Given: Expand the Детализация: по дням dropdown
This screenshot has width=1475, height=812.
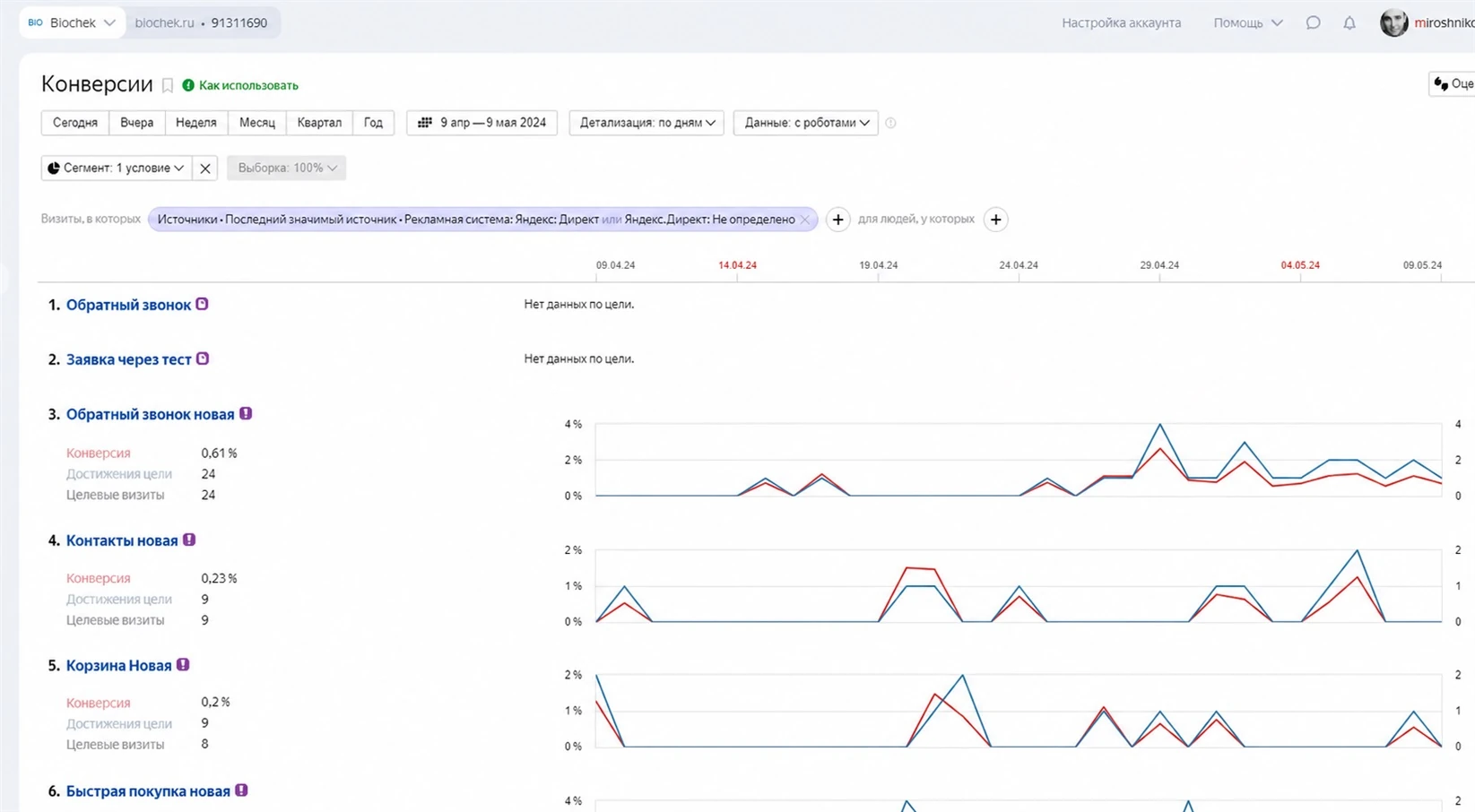Looking at the screenshot, I should (x=646, y=123).
